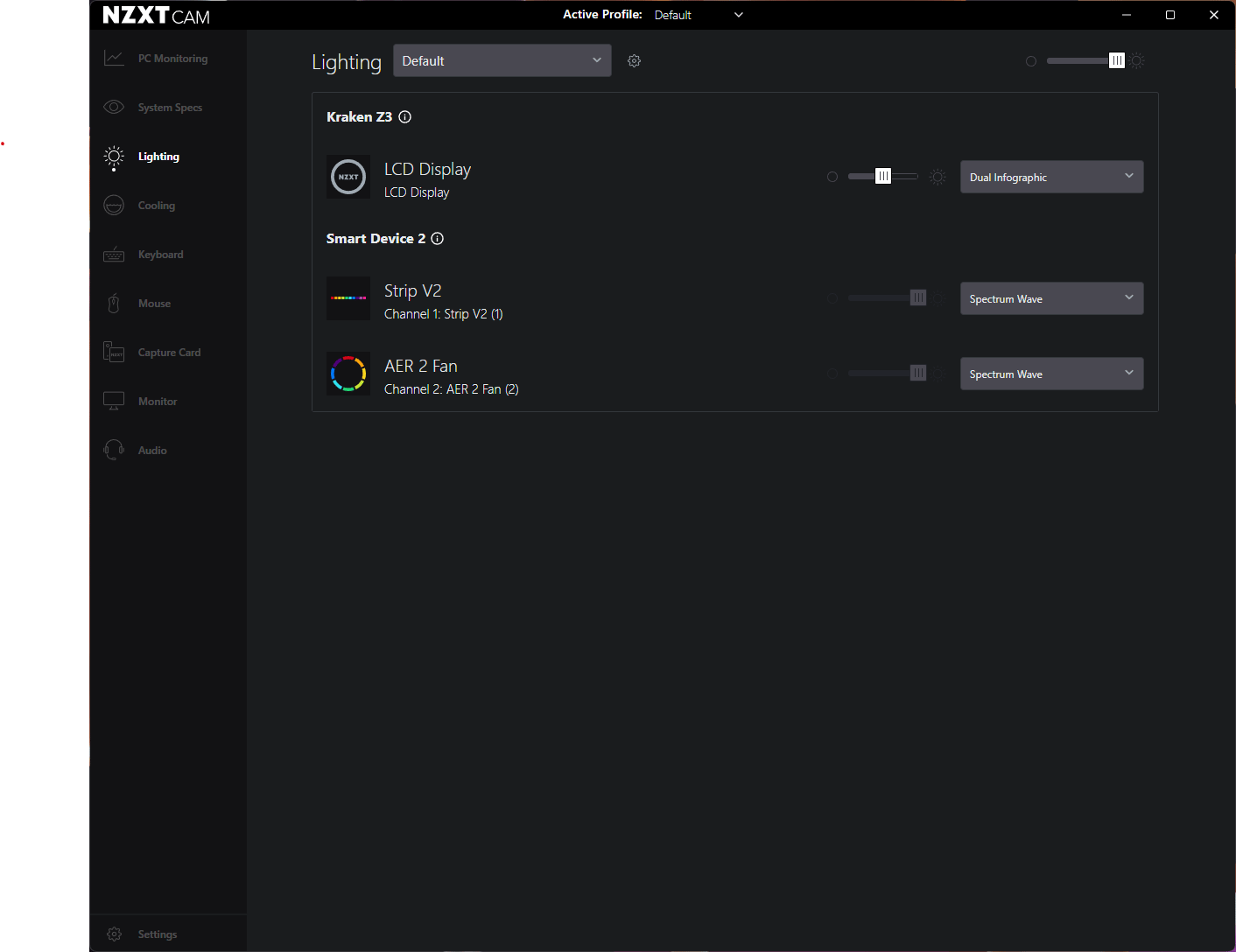Click the System Specs eye icon
This screenshot has width=1236, height=952.
tap(114, 108)
